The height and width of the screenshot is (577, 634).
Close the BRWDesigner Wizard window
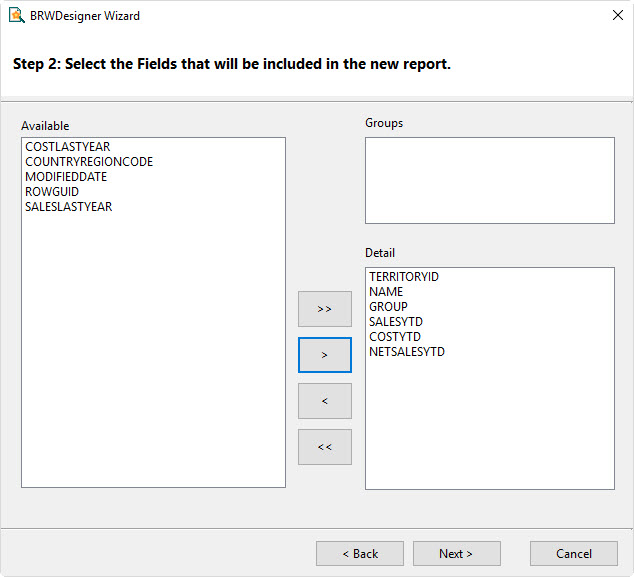617,15
